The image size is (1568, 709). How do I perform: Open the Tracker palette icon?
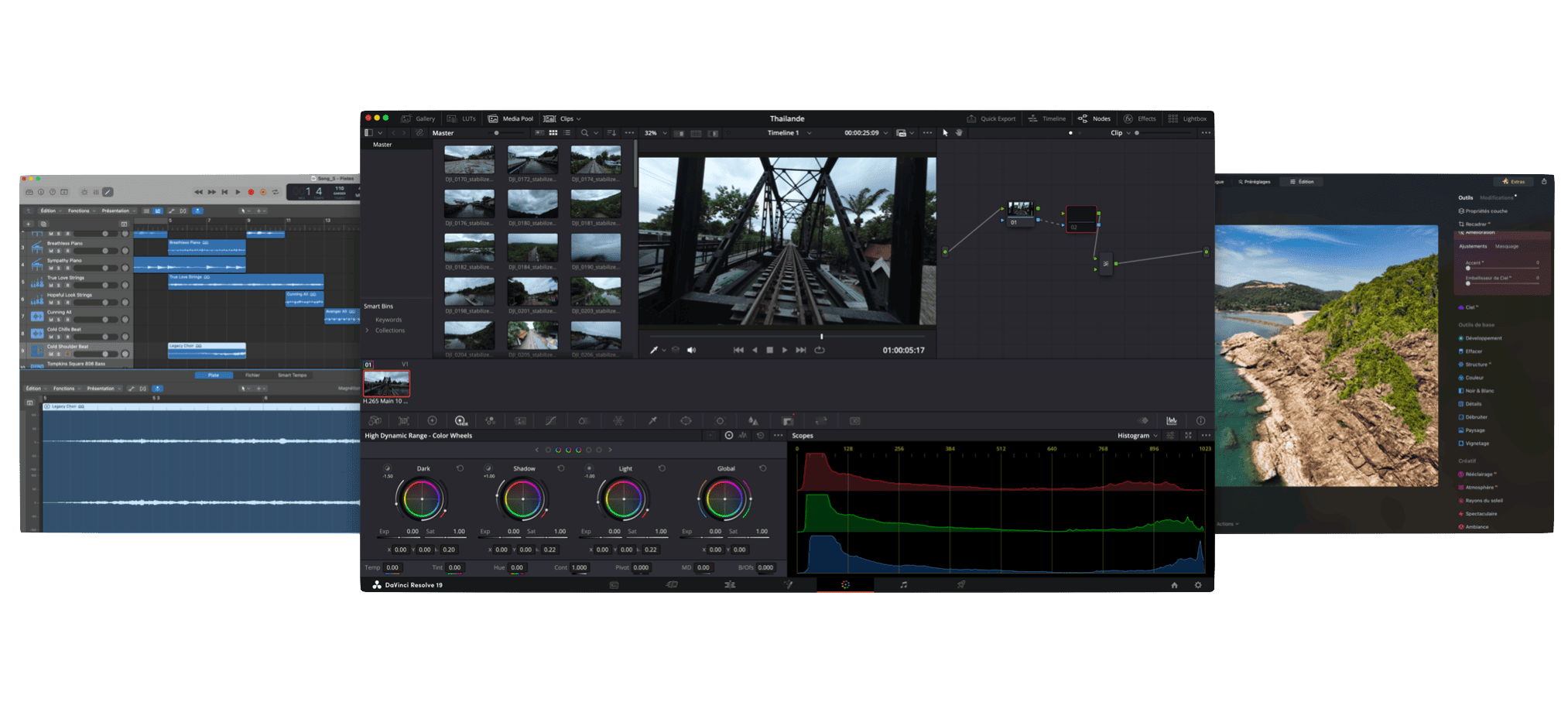720,421
